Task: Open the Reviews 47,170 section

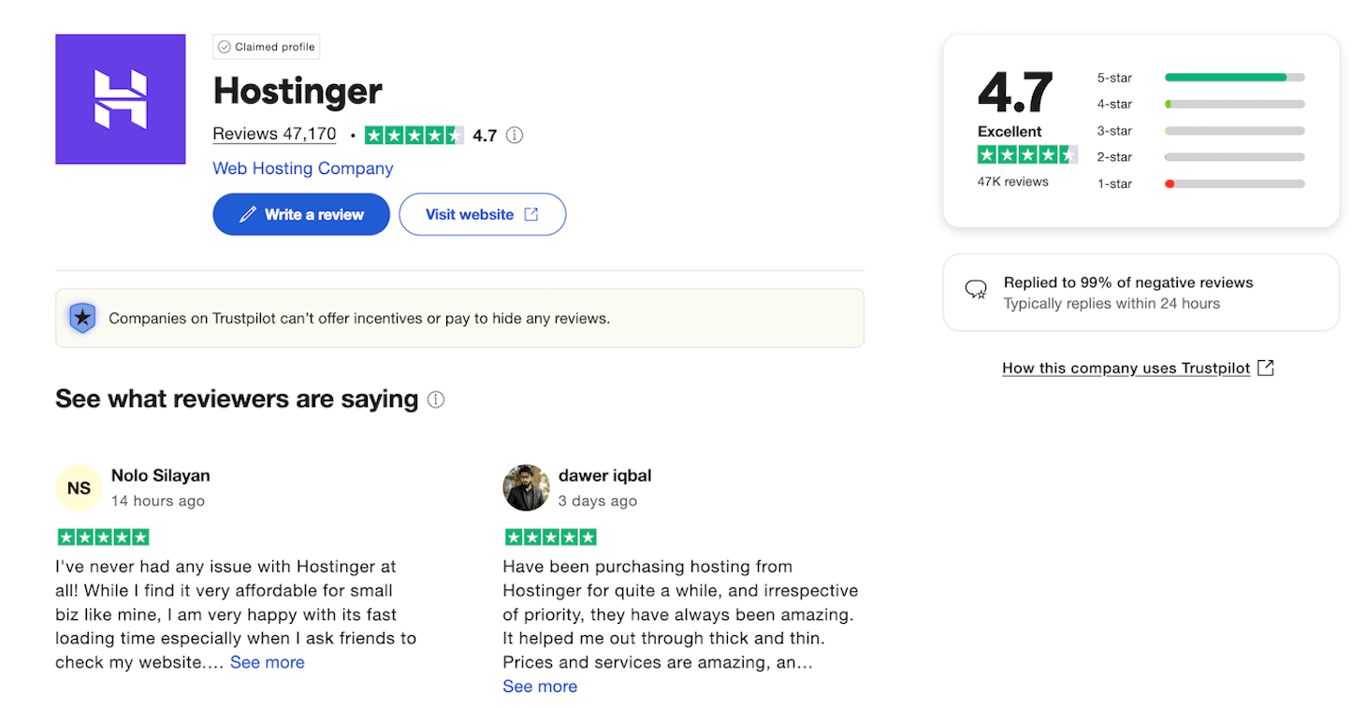Action: (x=274, y=133)
